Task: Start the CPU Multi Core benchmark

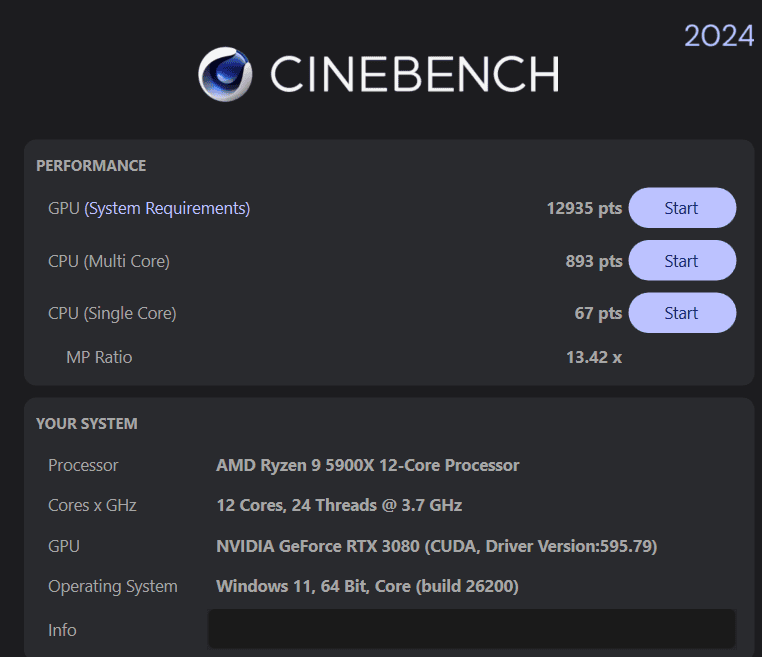Action: (682, 260)
